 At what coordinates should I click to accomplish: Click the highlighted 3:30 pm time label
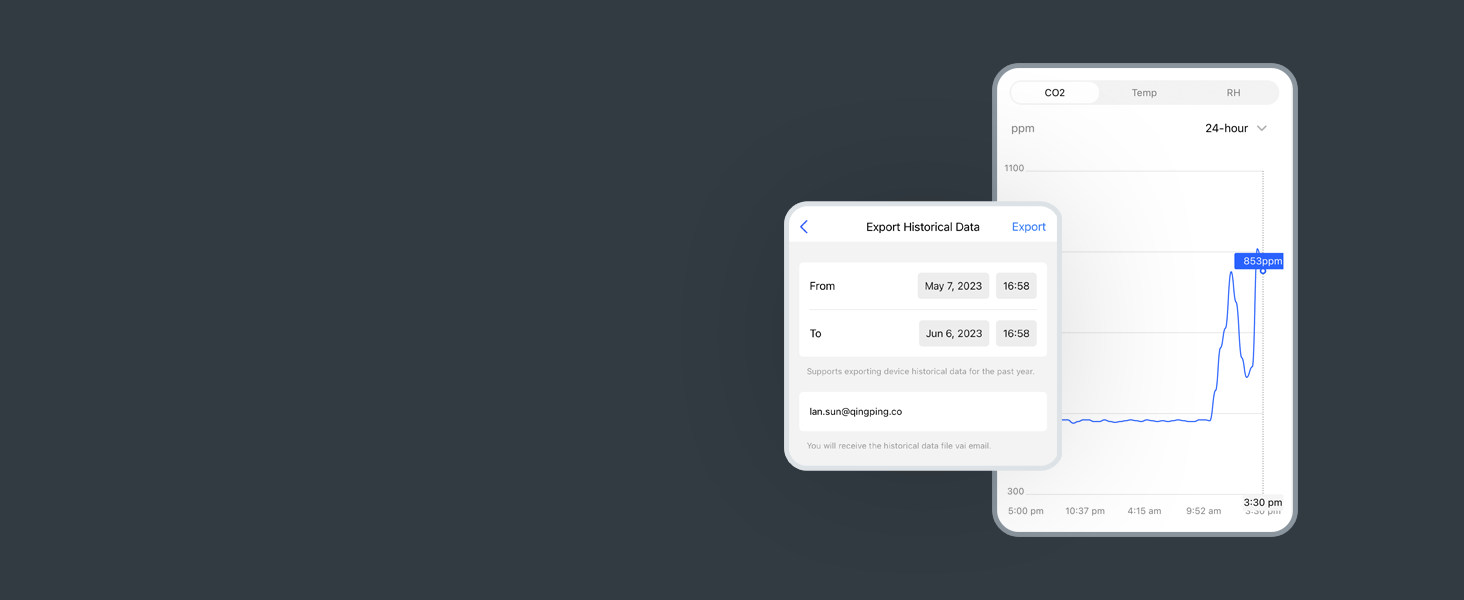[x=1262, y=502]
